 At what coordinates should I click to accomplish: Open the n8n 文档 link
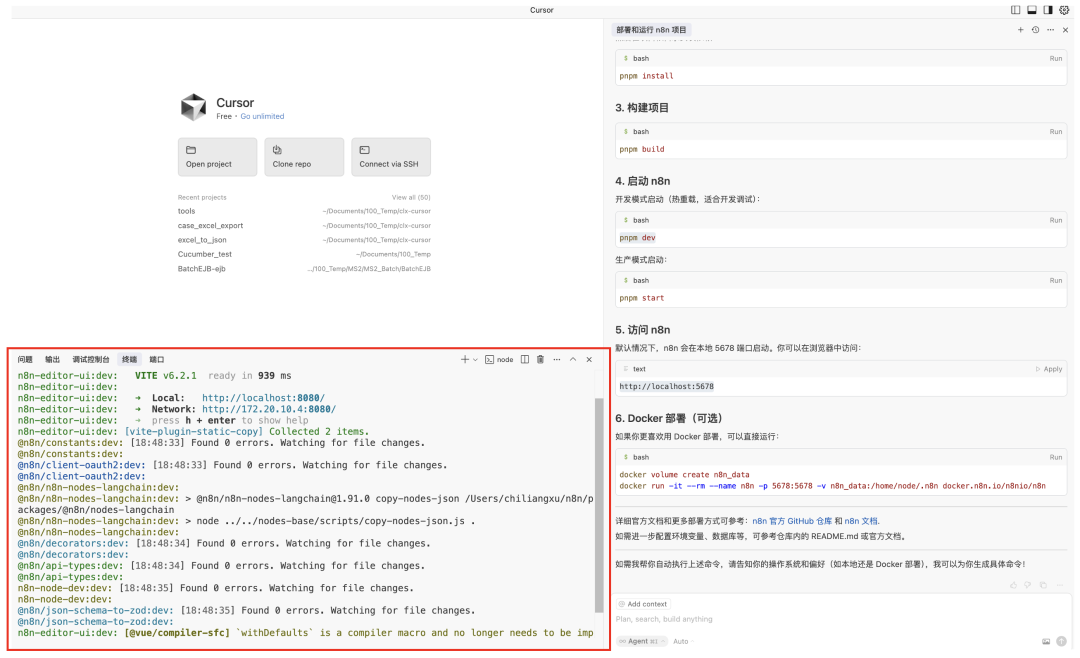click(x=862, y=522)
